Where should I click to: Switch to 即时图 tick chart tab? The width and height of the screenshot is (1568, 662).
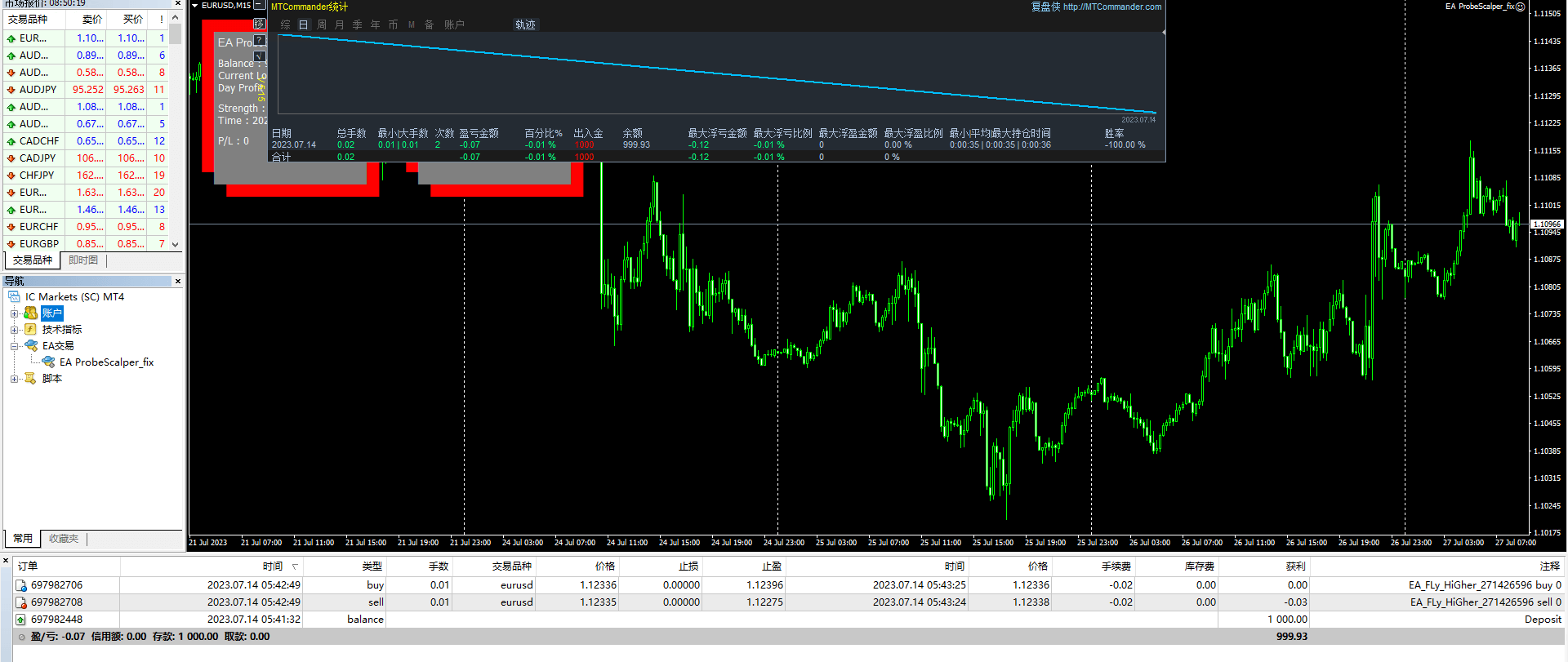(x=83, y=260)
